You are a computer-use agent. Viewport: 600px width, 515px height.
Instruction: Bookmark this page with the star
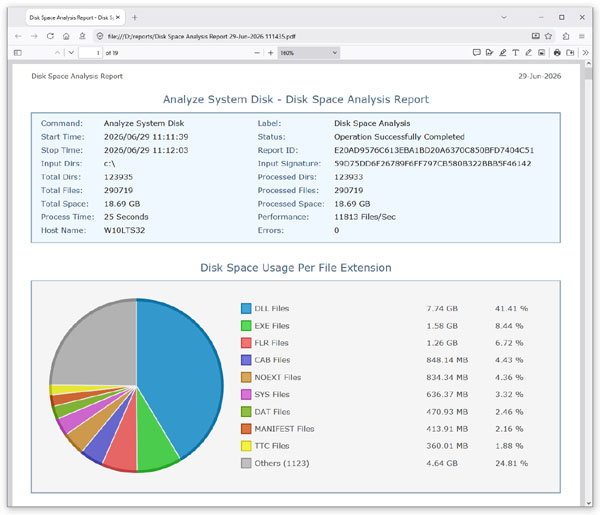pyautogui.click(x=548, y=36)
